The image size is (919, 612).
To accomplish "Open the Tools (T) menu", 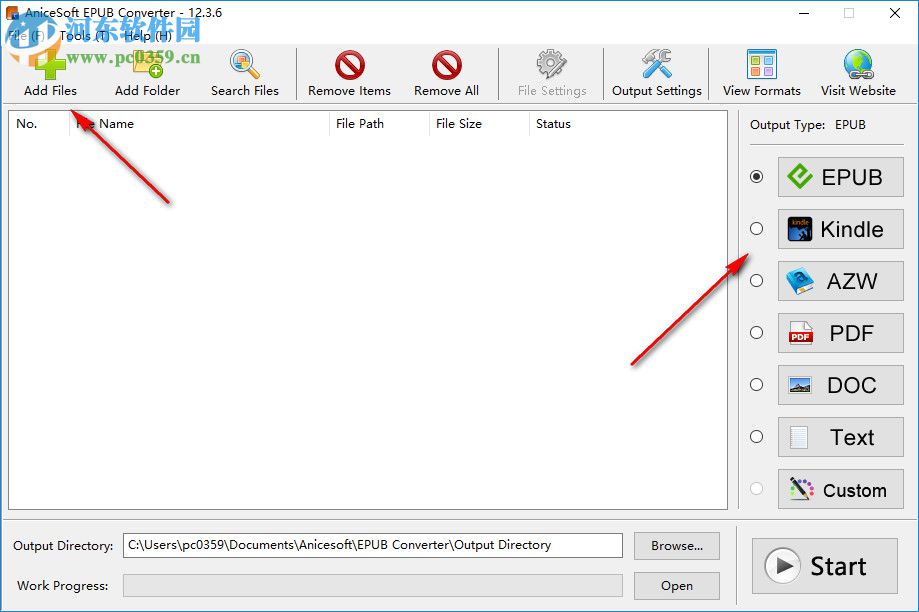I will [84, 36].
